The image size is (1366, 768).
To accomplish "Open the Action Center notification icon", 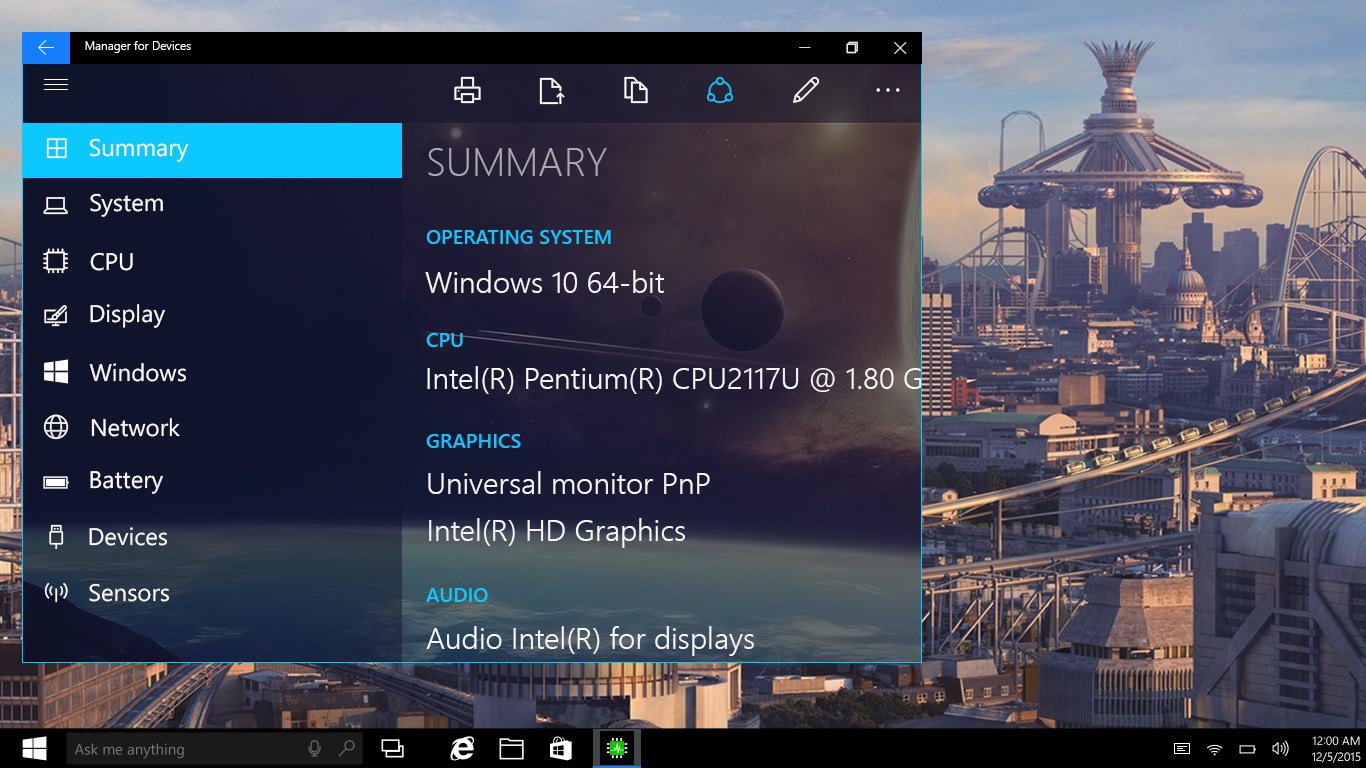I will [x=1182, y=749].
